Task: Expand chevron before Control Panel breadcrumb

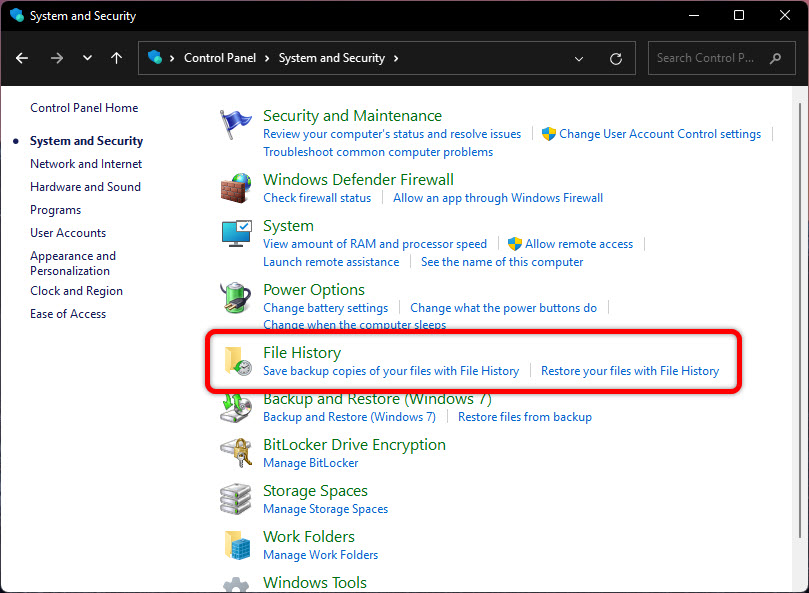Action: (x=172, y=58)
